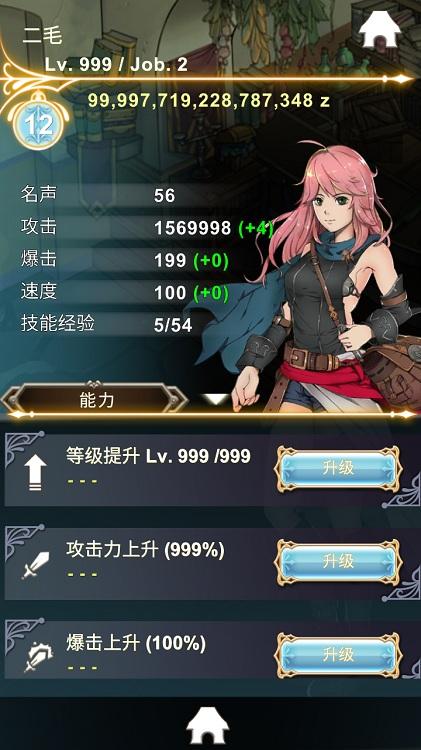Click 升级 button for 等级提升
421x750 pixels.
coord(338,469)
